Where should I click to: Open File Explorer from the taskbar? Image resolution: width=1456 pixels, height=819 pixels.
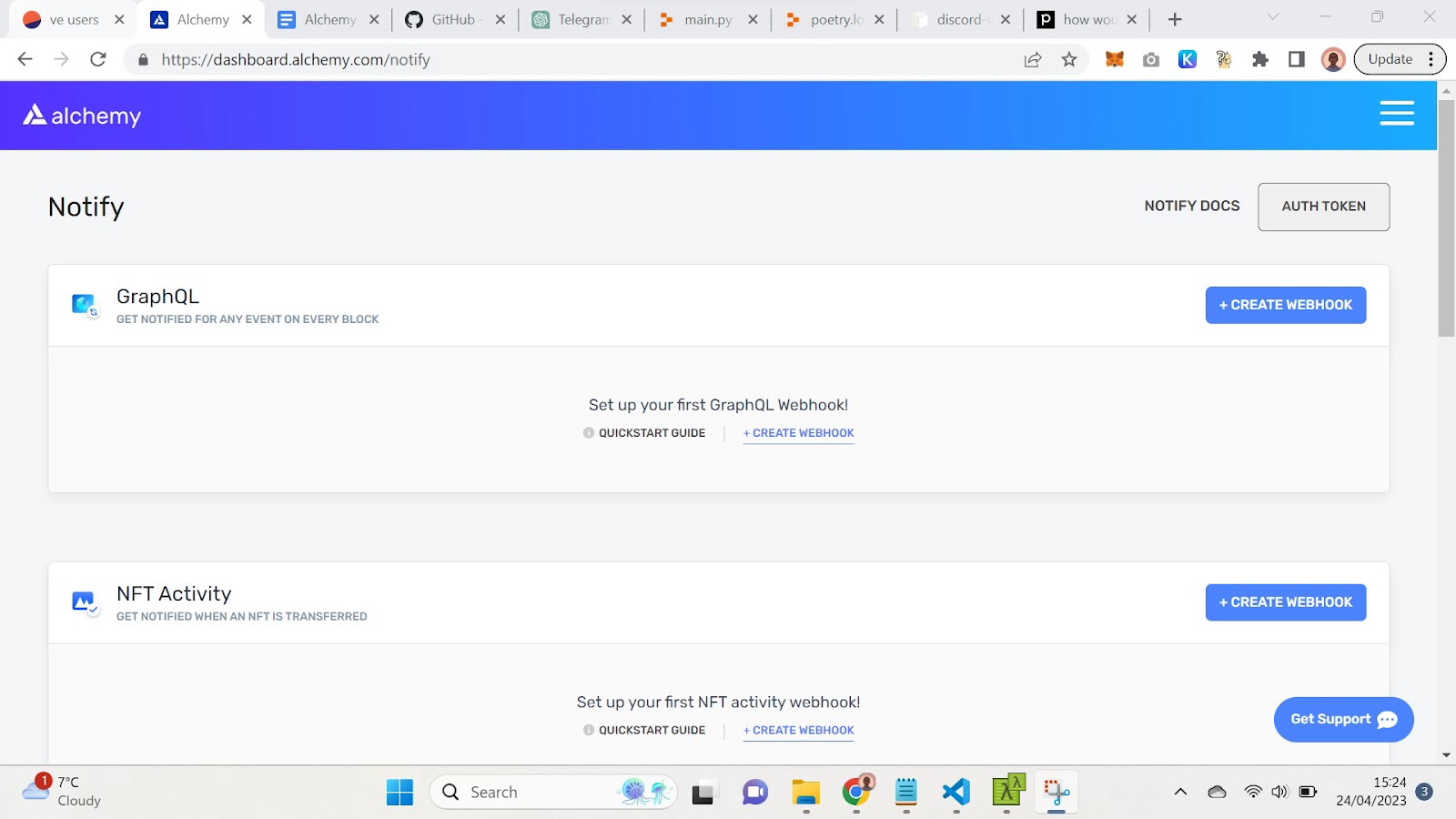(x=805, y=792)
